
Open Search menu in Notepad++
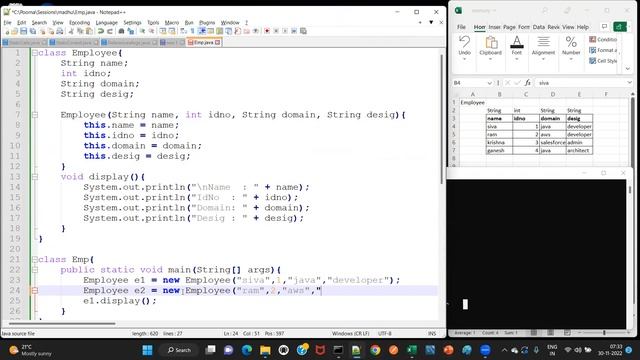point(39,22)
